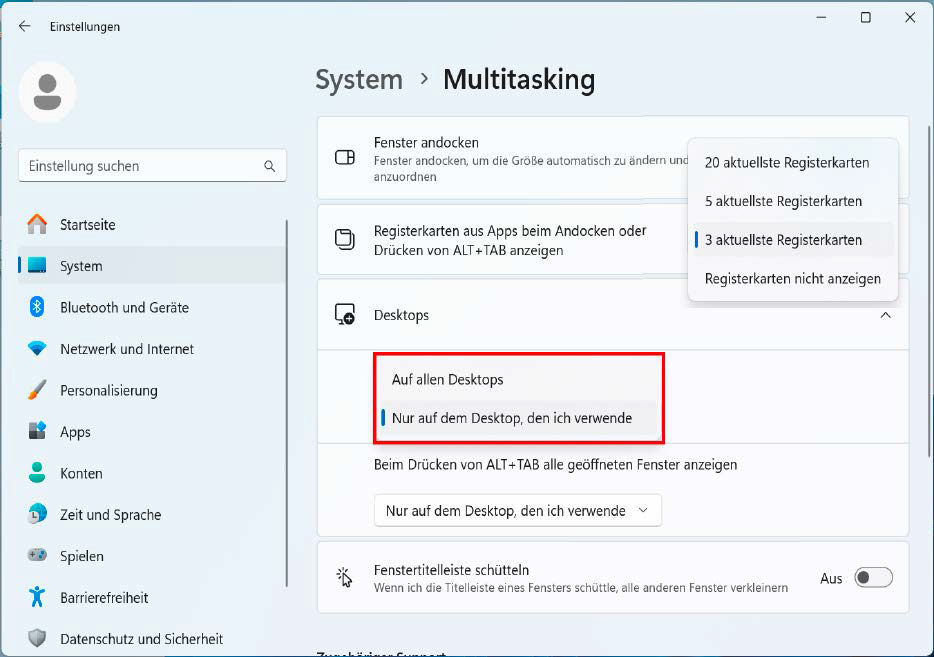Click the Netzwerk Wi-Fi icon
This screenshot has width=934, height=657.
pyautogui.click(x=37, y=349)
